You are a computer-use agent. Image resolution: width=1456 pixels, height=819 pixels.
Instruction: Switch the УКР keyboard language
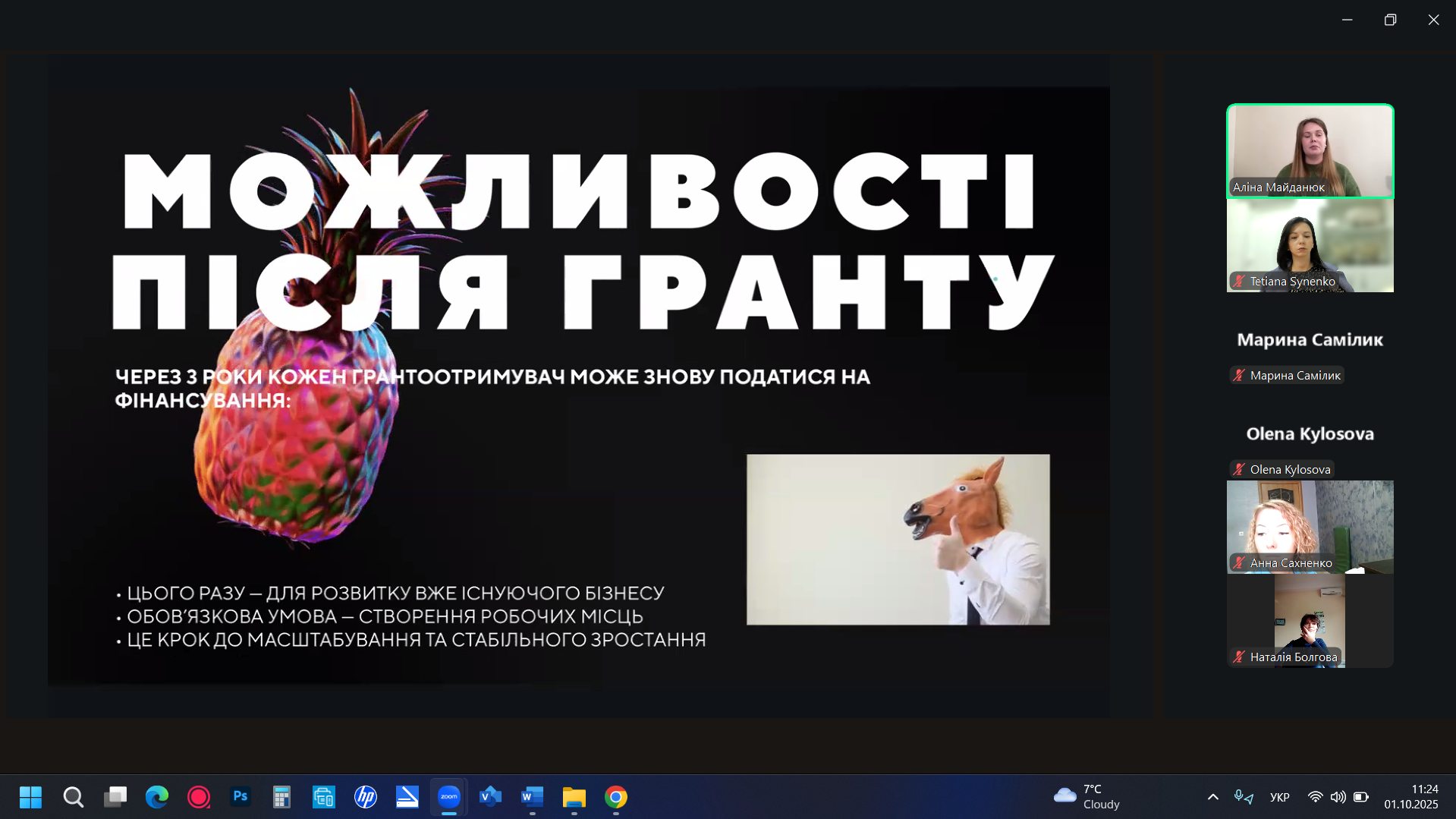click(1279, 797)
